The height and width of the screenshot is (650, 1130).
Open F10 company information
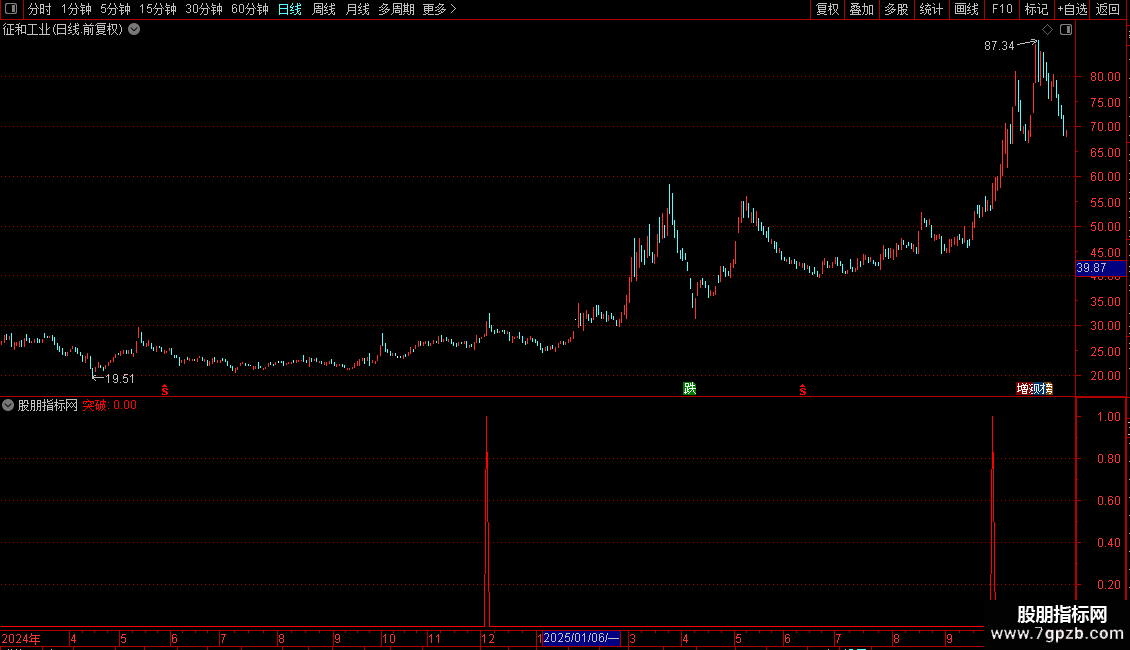(x=1002, y=9)
